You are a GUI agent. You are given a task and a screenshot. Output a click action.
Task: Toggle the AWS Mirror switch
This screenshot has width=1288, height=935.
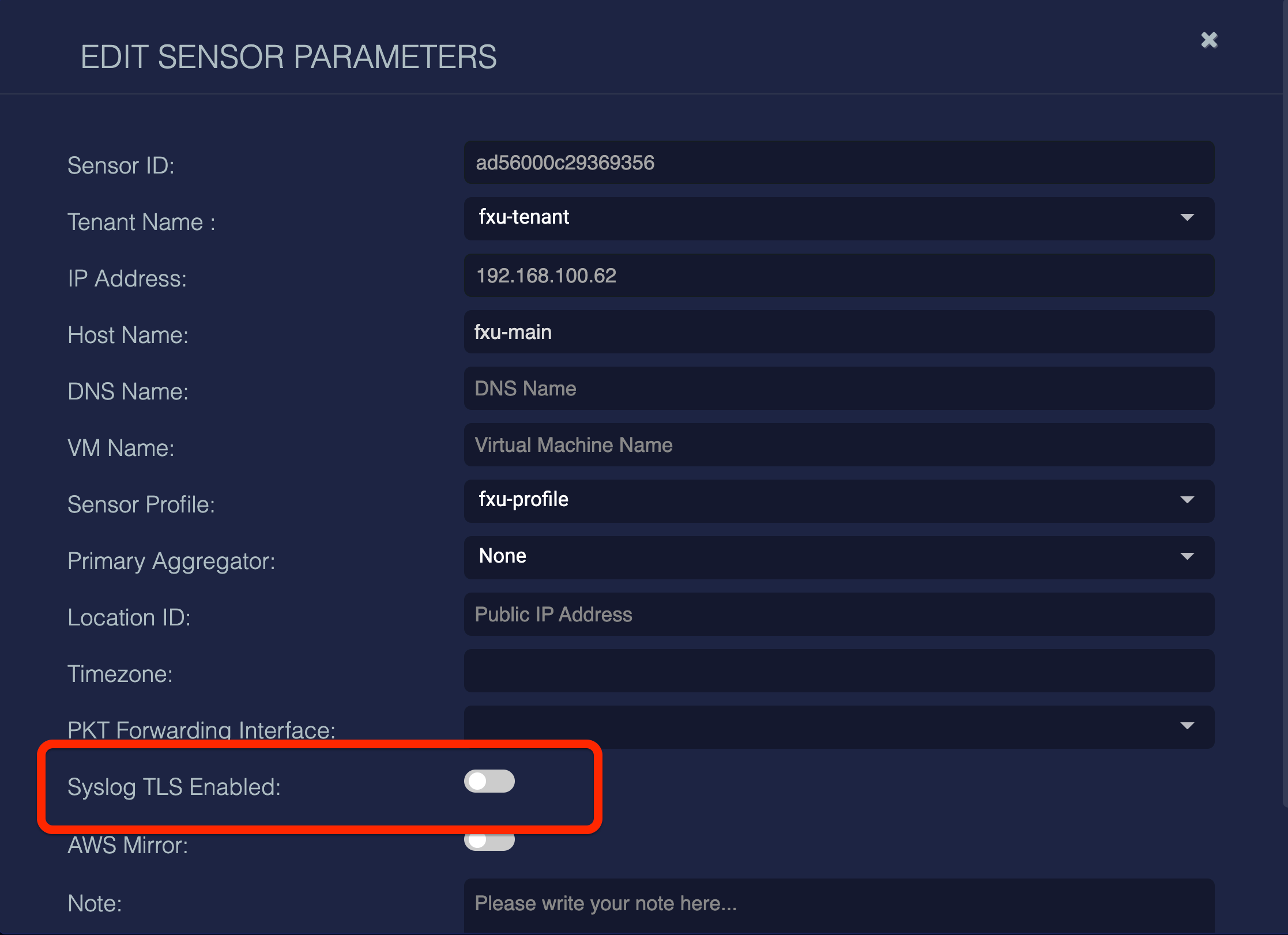coord(489,841)
